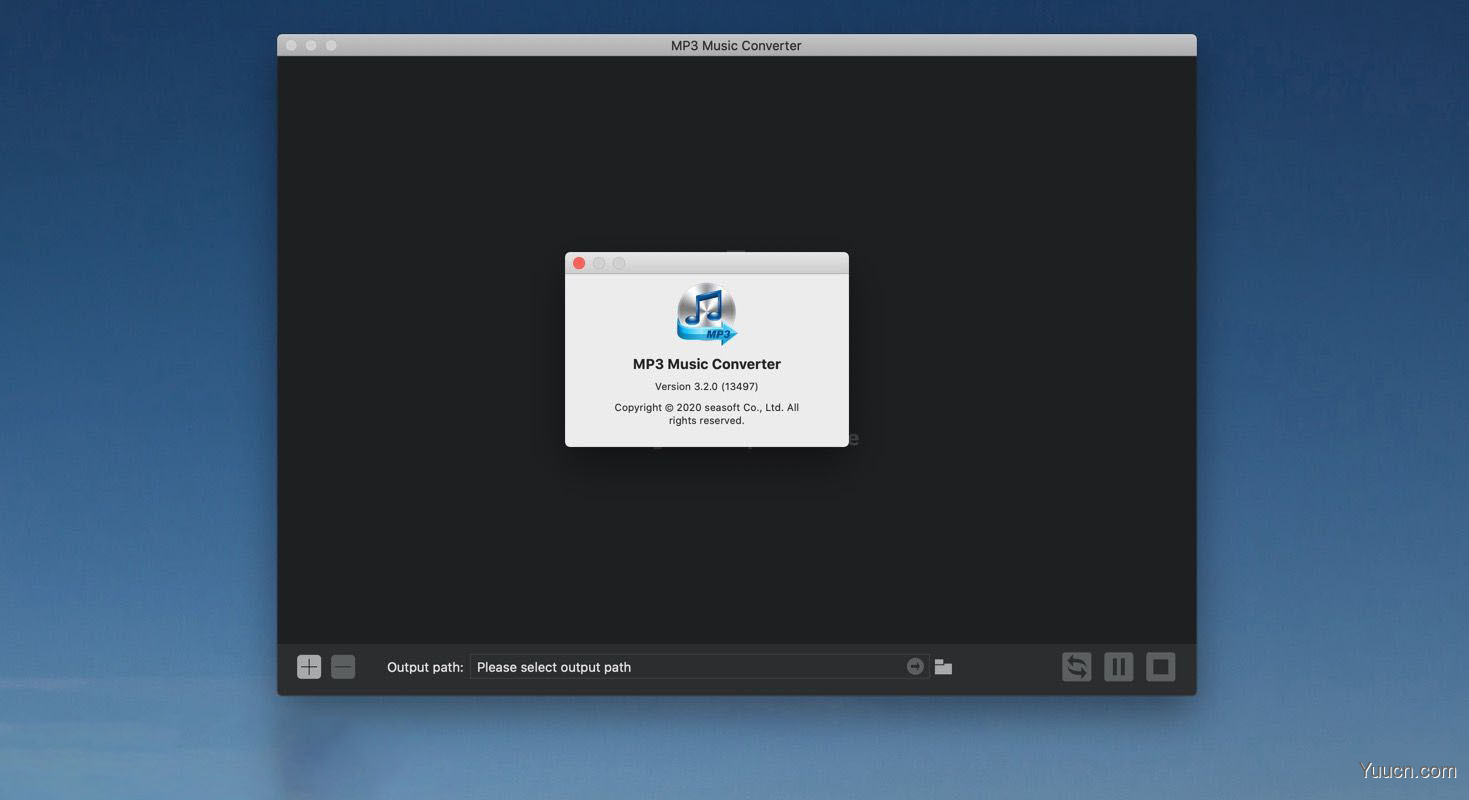This screenshot has width=1469, height=800.
Task: Click the 'Version 3.2.0 (13497)' text
Action: (707, 386)
